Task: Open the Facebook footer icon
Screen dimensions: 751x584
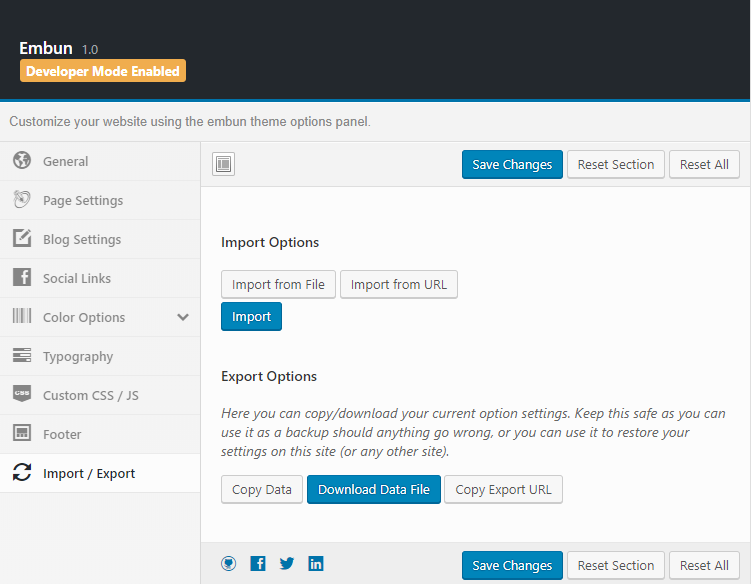Action: point(258,563)
